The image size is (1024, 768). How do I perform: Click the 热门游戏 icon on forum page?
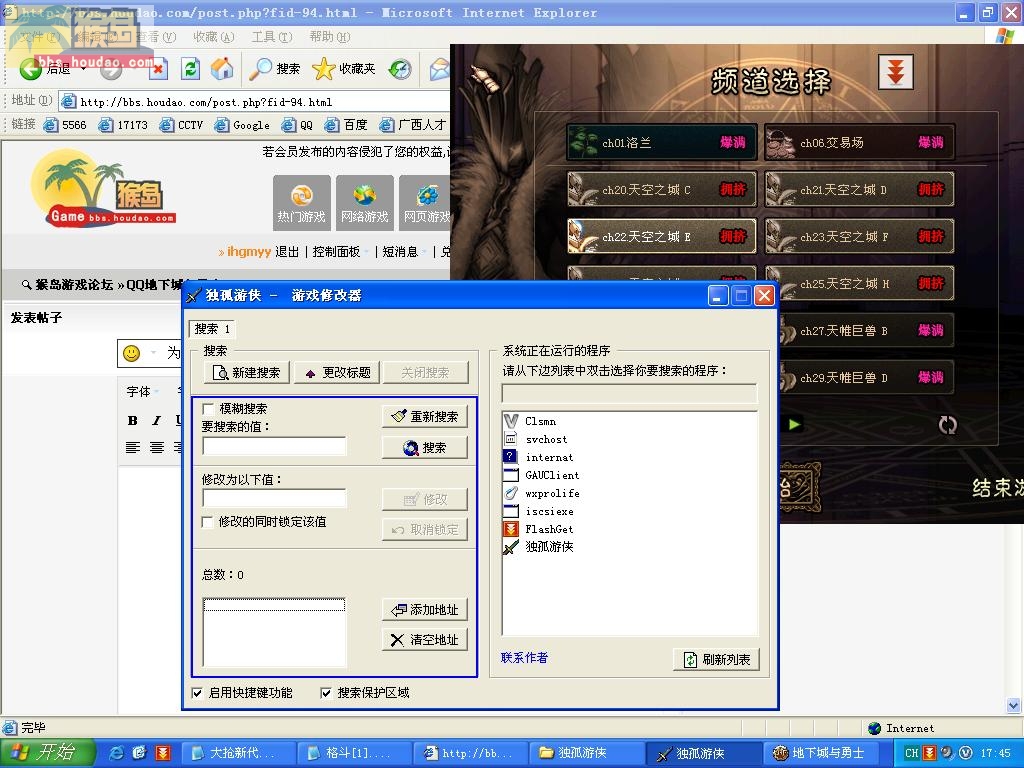click(302, 202)
